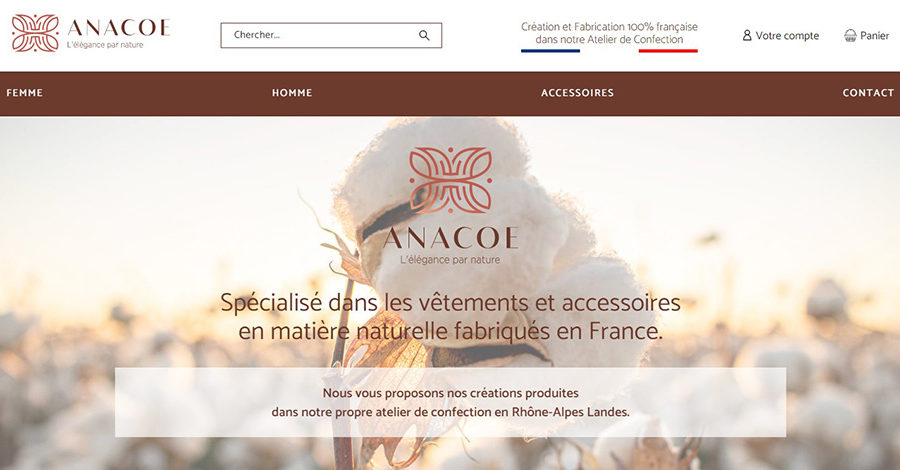
Task: Click the basket Panier icon
Action: coord(850,36)
